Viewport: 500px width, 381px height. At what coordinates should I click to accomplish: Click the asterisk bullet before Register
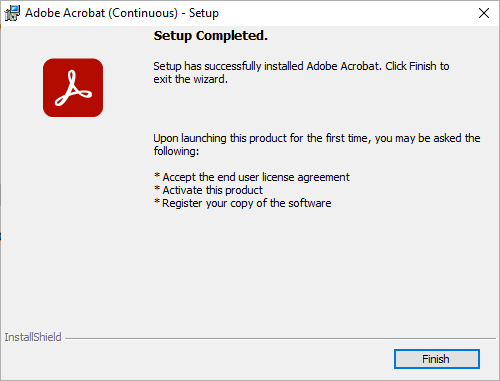point(157,202)
